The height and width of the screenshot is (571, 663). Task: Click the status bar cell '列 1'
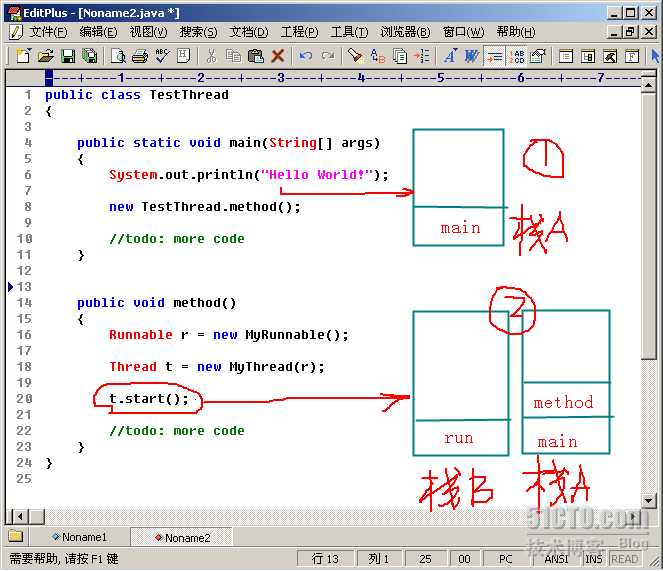pyautogui.click(x=378, y=559)
